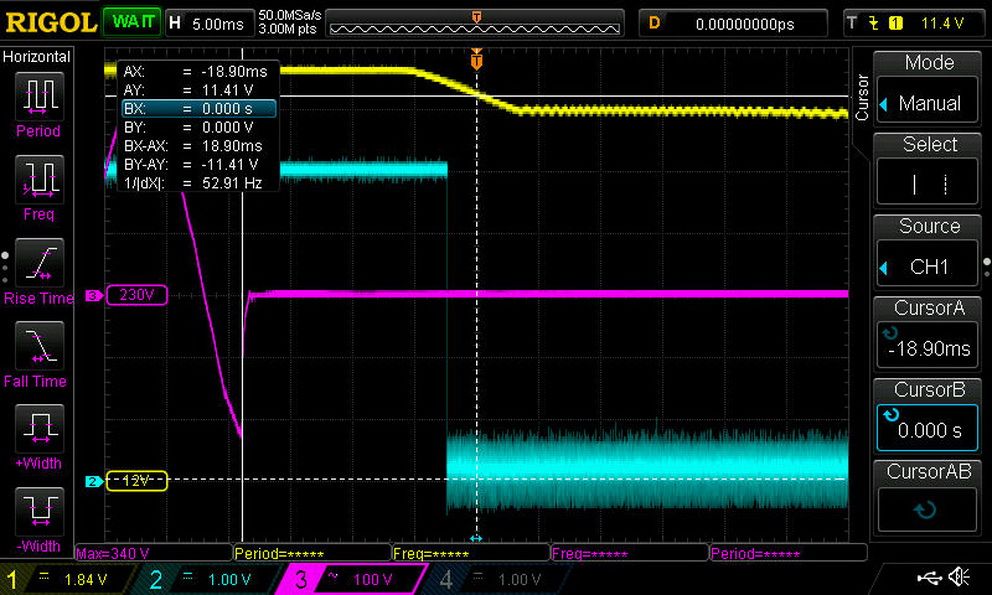Select channel 3 tab showing 100 V
Viewport: 992px width, 595px height.
pyautogui.click(x=351, y=579)
